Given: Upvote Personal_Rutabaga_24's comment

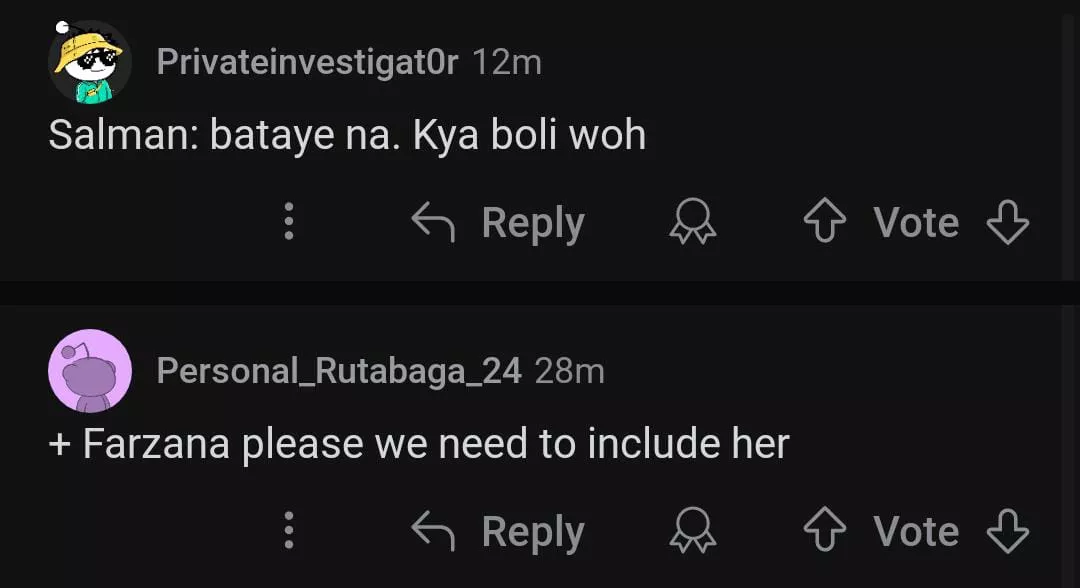Looking at the screenshot, I should point(824,531).
